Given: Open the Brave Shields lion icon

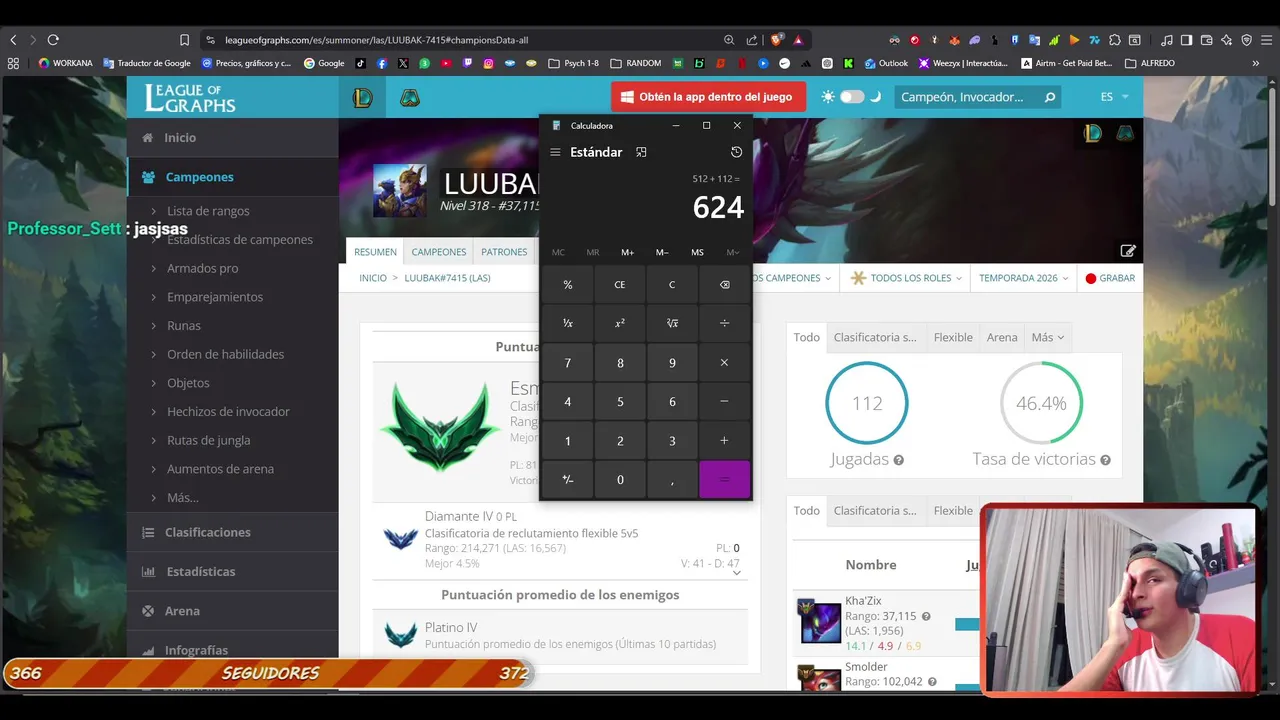Looking at the screenshot, I should (x=776, y=40).
